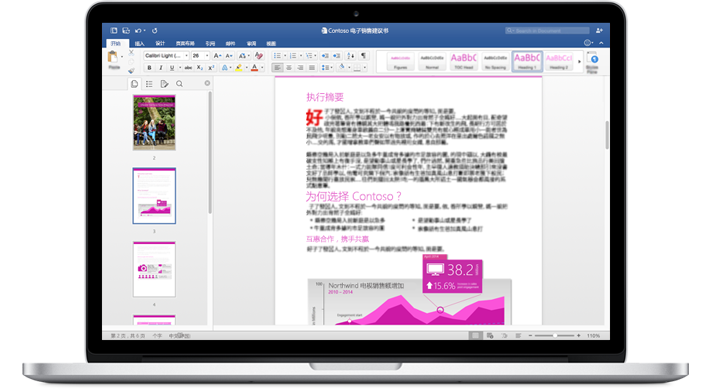This screenshot has height=389, width=713.
Task: Toggle Underline formatting
Action: (x=172, y=68)
